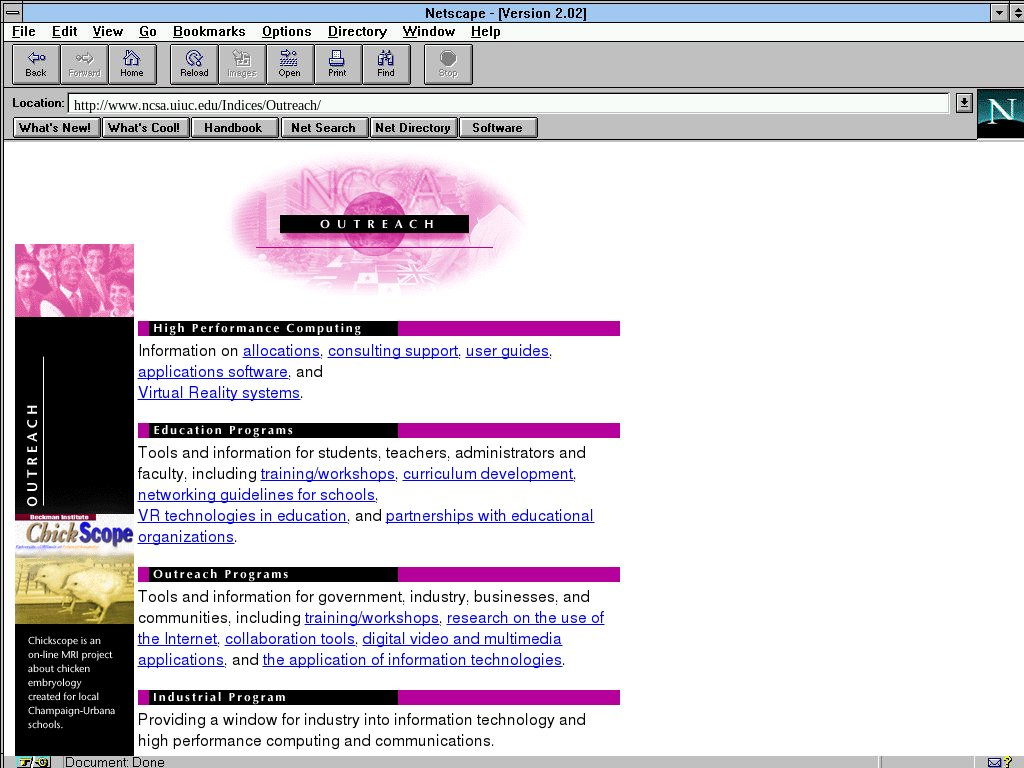The height and width of the screenshot is (768, 1024).
Task: Click the Open location toolbar icon
Action: pos(290,64)
